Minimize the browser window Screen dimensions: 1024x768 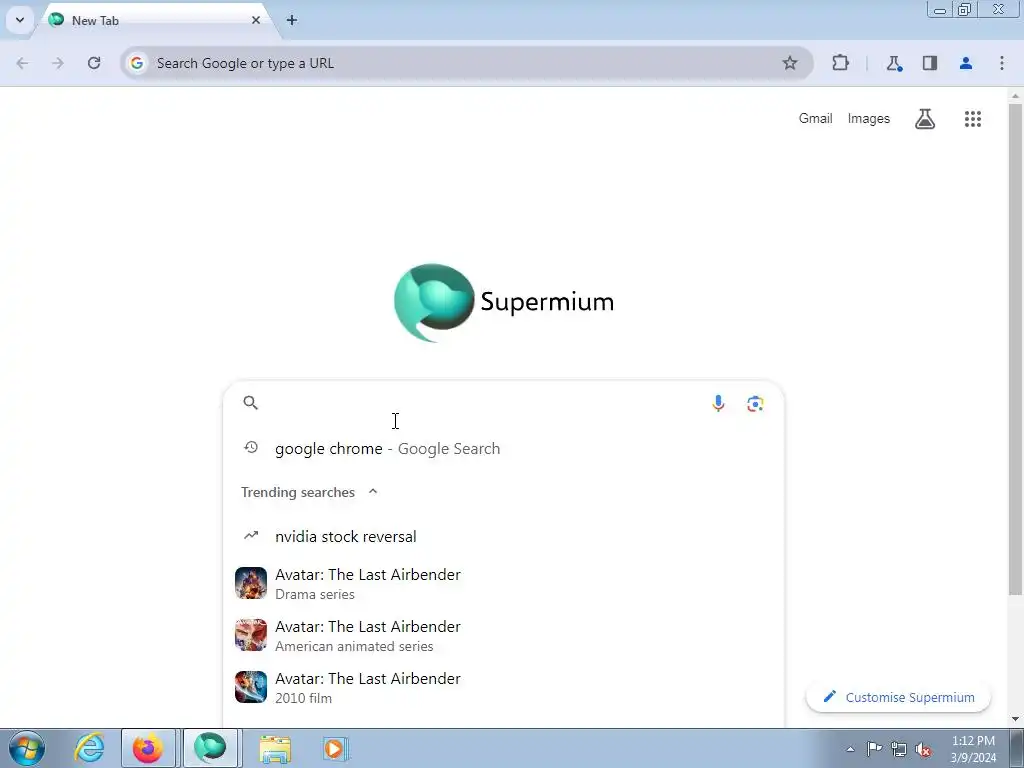940,9
